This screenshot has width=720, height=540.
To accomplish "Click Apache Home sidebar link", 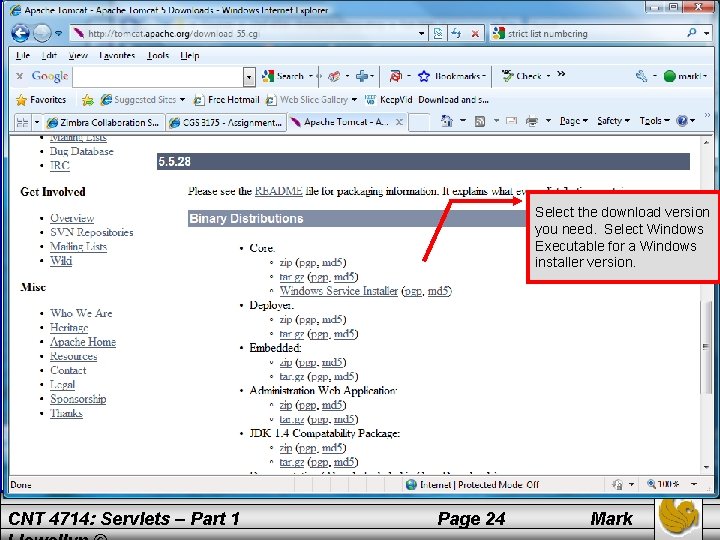I will [x=83, y=342].
